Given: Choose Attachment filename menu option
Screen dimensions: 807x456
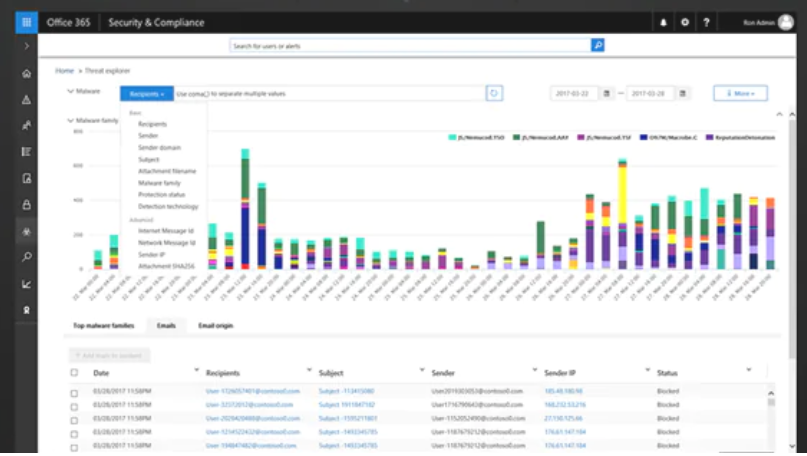Looking at the screenshot, I should pyautogui.click(x=167, y=171).
